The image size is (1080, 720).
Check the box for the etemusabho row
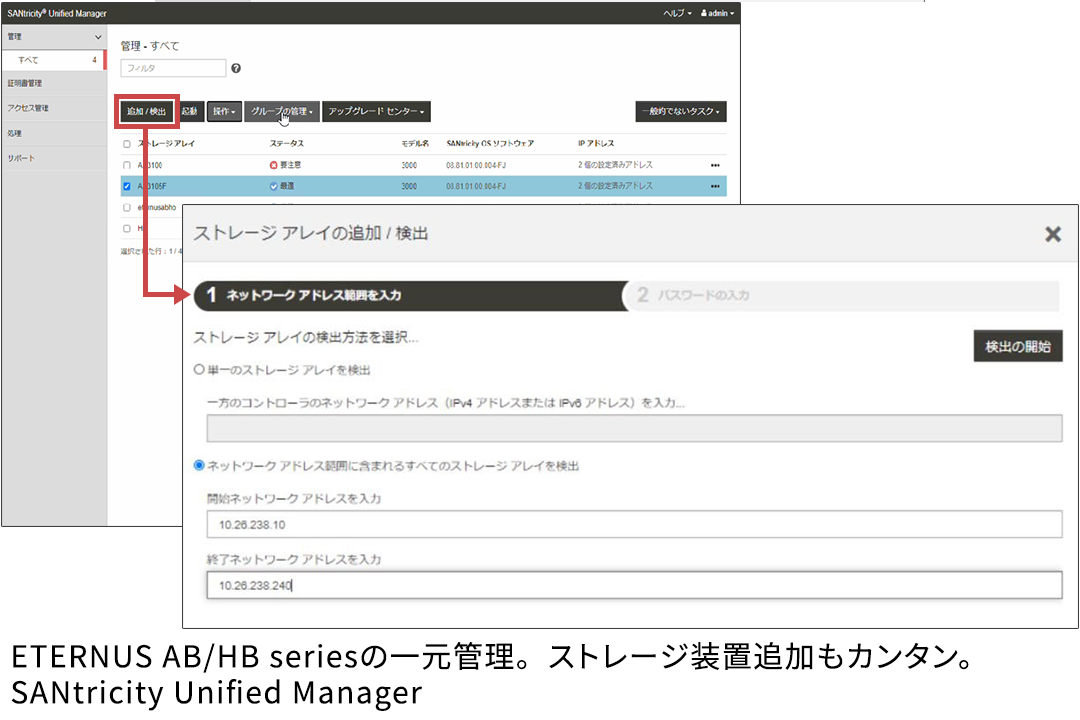[x=127, y=207]
